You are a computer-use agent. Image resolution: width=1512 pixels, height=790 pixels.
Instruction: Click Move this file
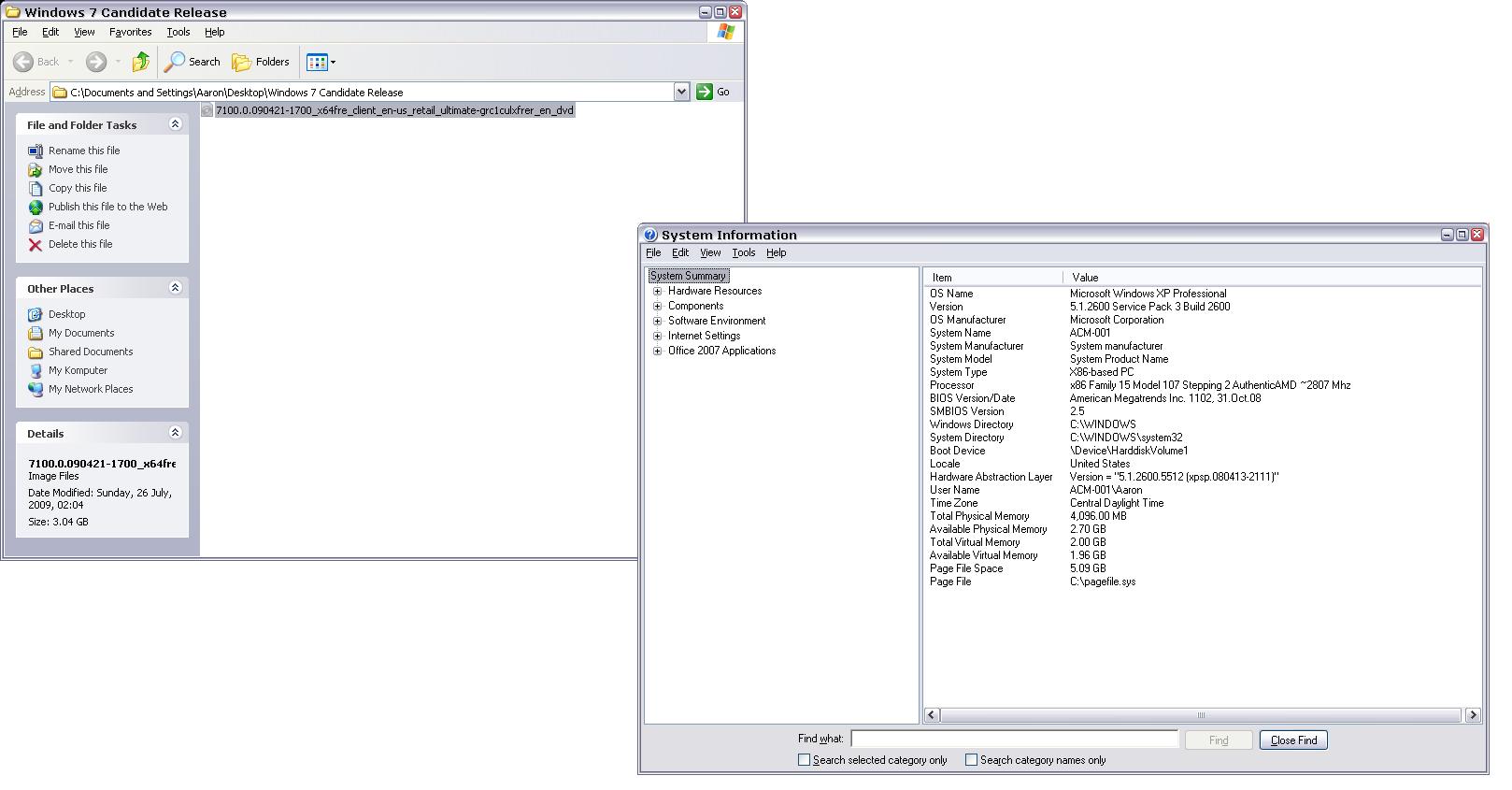pyautogui.click(x=78, y=169)
